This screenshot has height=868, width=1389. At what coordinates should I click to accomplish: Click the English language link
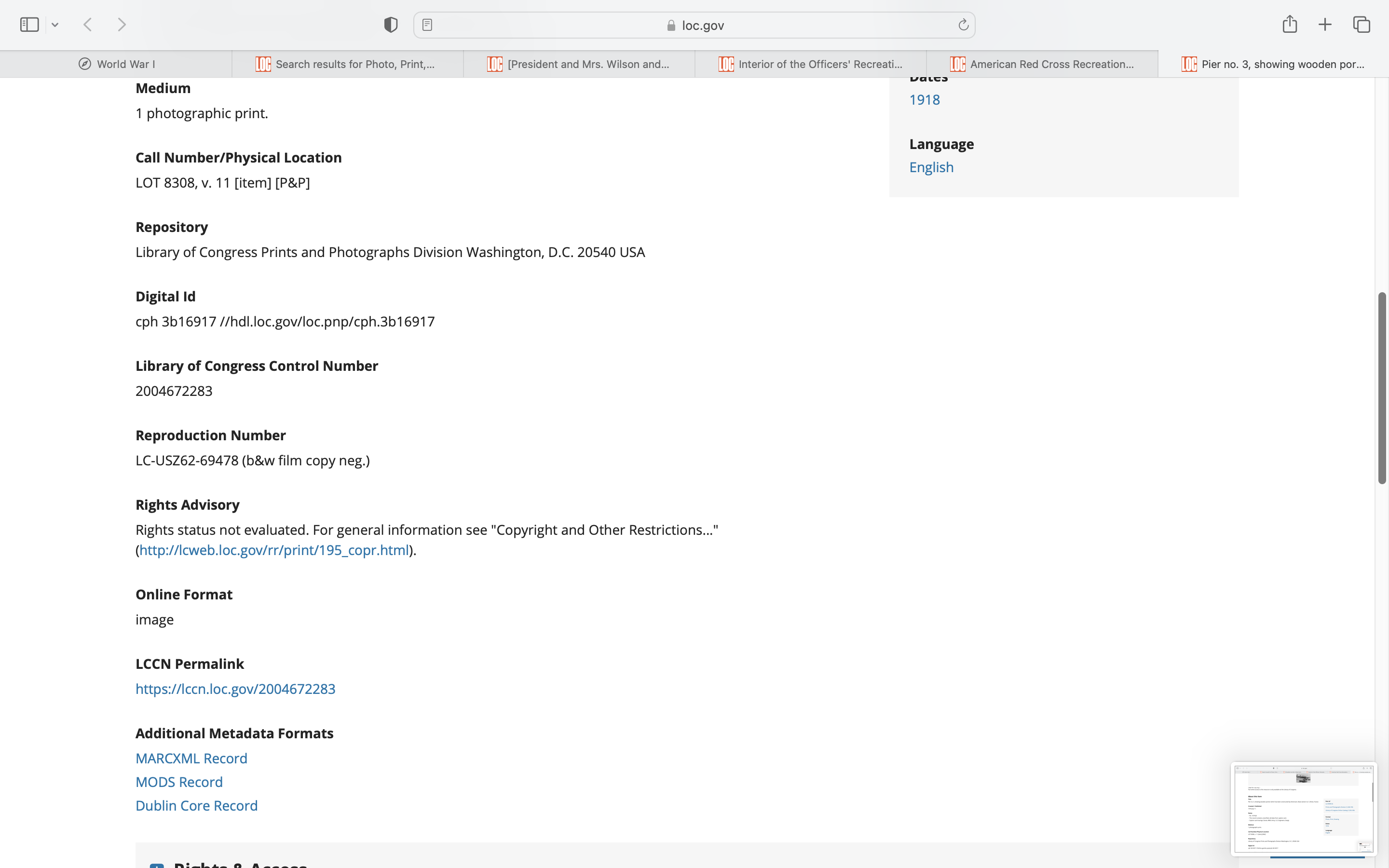point(931,167)
